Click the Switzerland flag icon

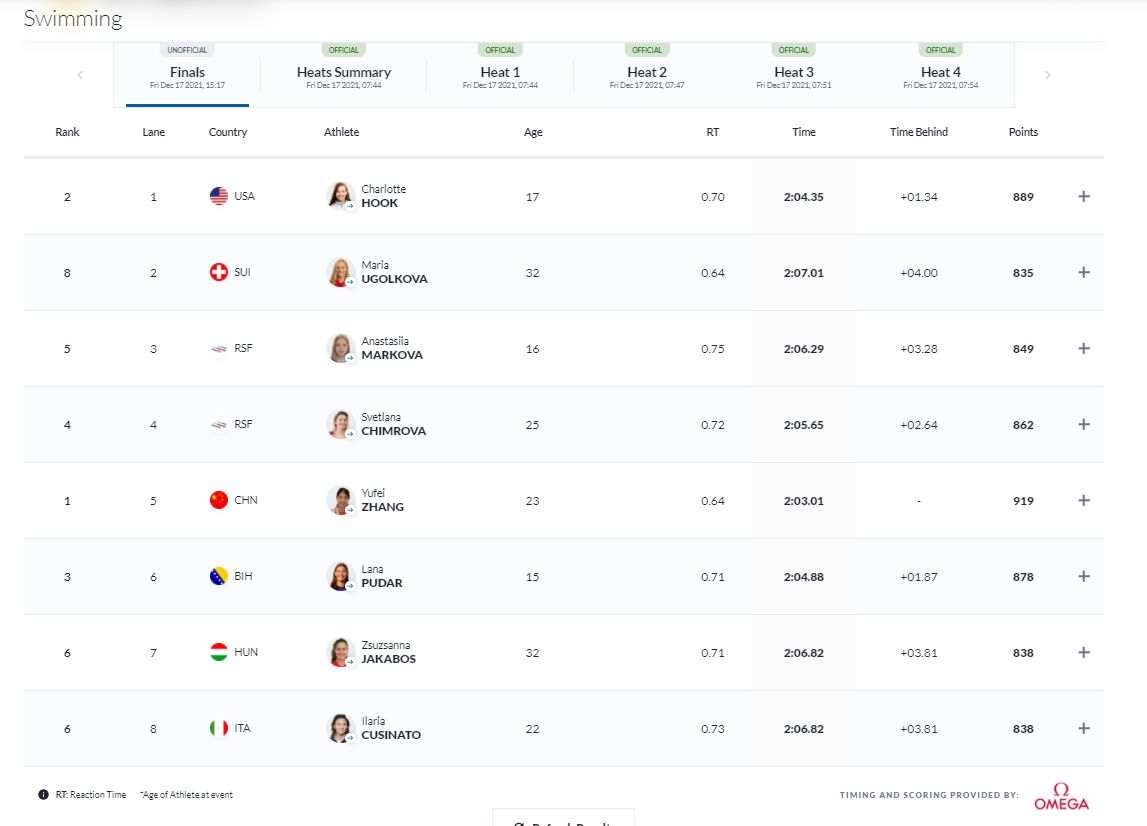pyautogui.click(x=219, y=272)
